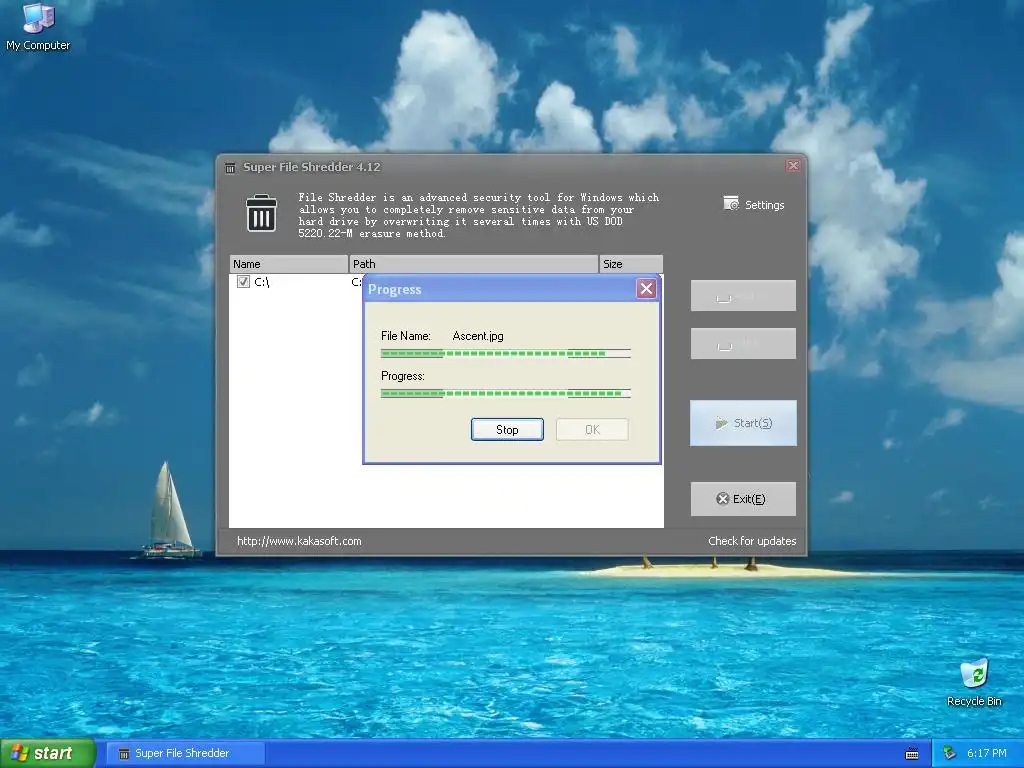The width and height of the screenshot is (1024, 768).
Task: Sort list by Size column header
Action: click(x=631, y=264)
